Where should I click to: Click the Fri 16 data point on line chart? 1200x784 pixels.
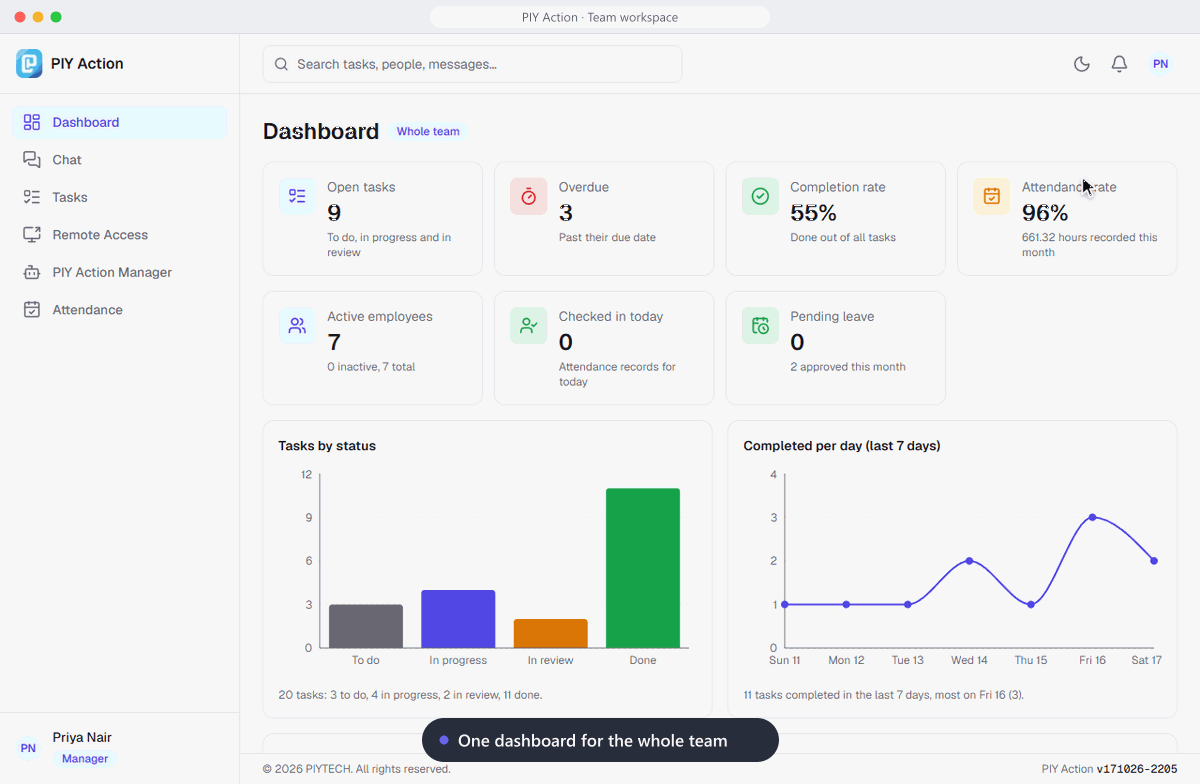tap(1092, 517)
